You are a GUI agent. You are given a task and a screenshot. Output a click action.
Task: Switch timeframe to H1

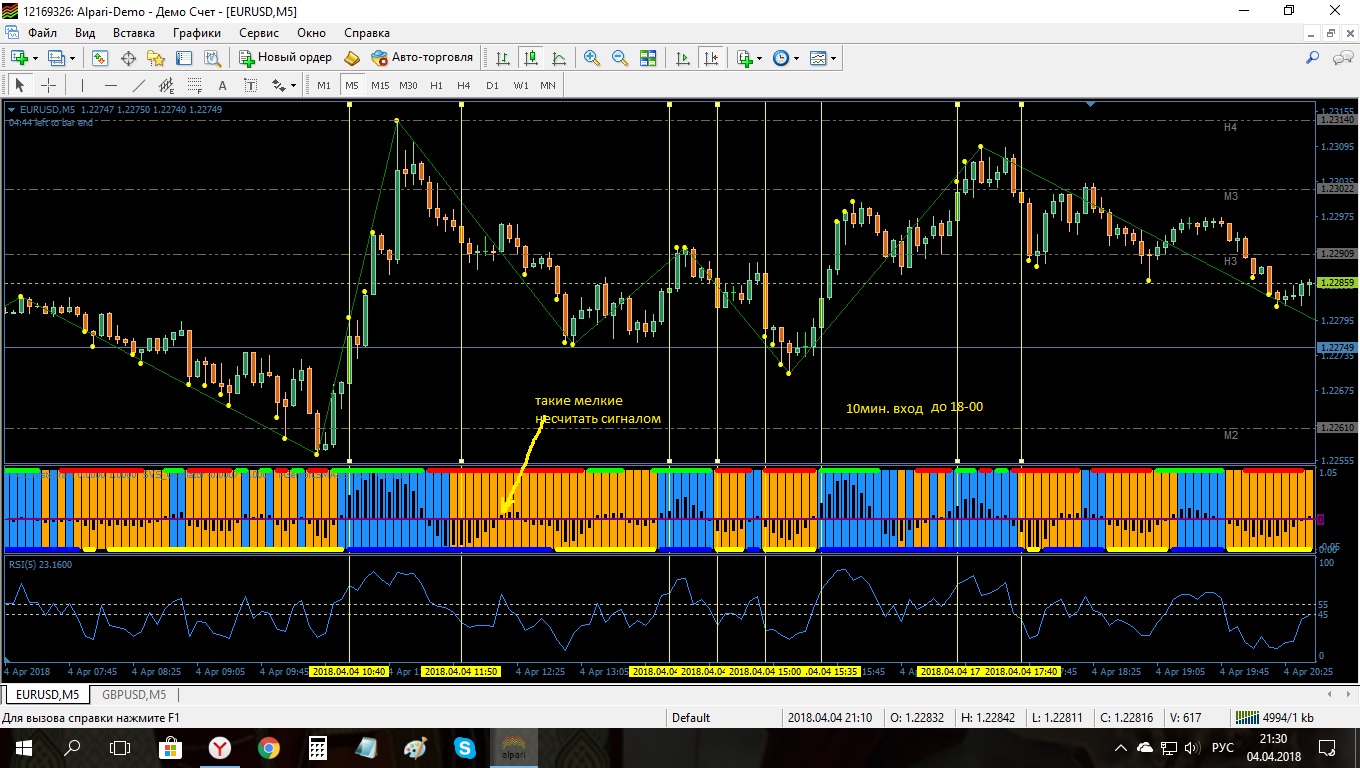pos(436,85)
